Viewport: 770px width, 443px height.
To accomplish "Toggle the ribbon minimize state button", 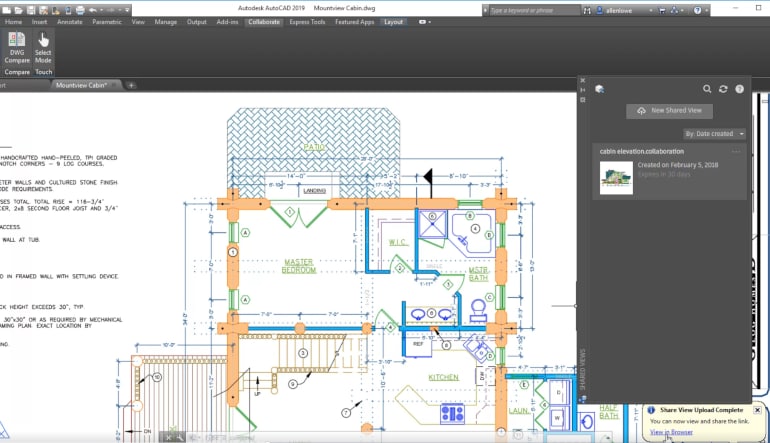I will tap(422, 22).
